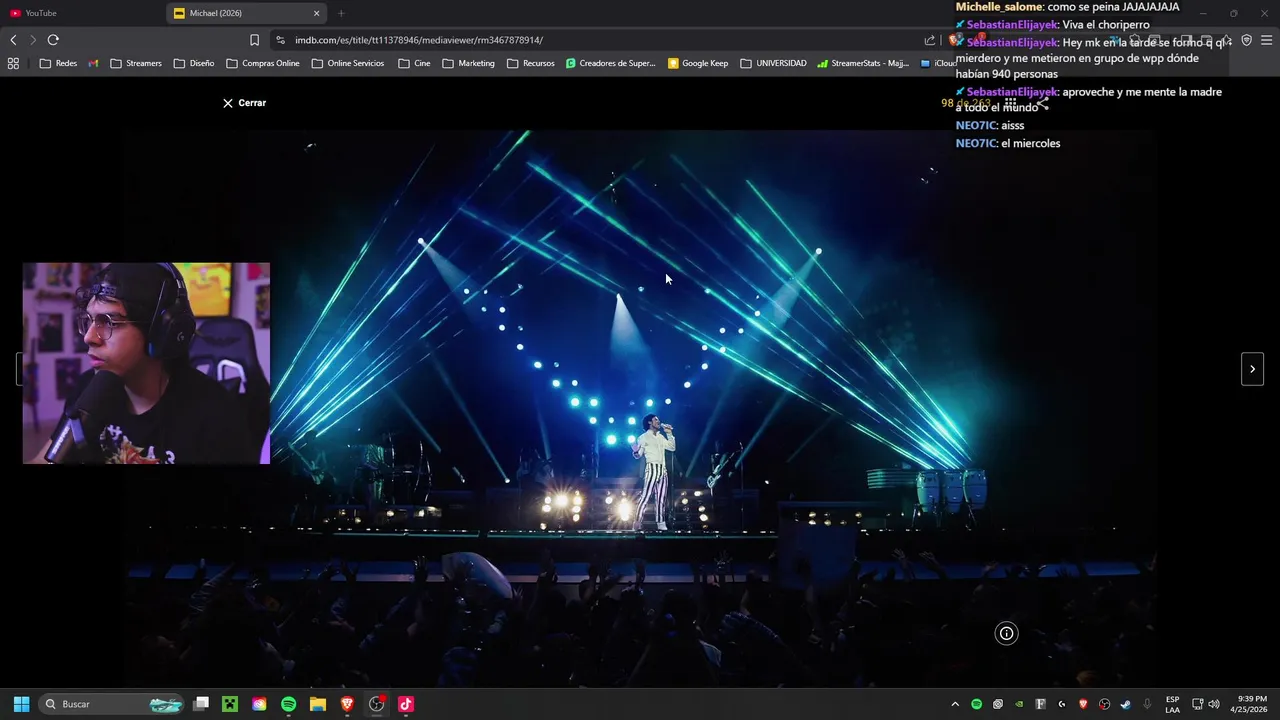Show photo info with the circled i icon

(x=1006, y=633)
